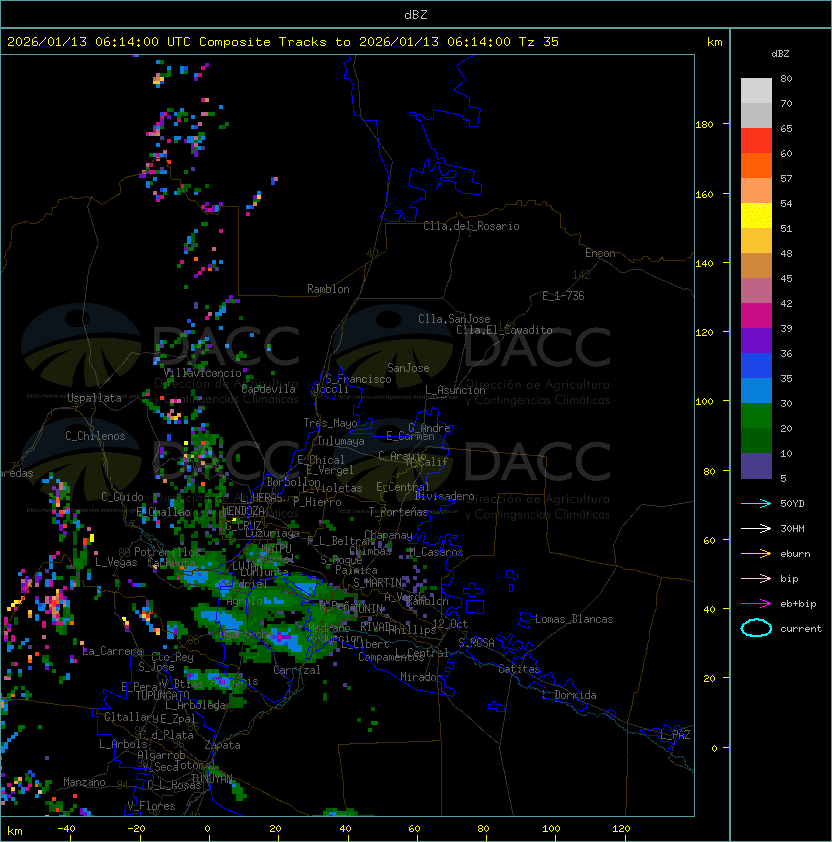Click the 120 km tick on bottom axis
This screenshot has width=832, height=842.
[x=621, y=829]
